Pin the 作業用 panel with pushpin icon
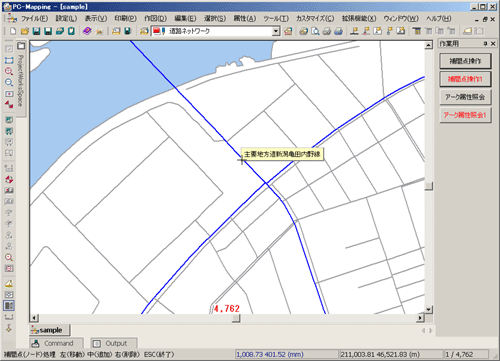Image resolution: width=500 pixels, height=361 pixels. 485,44
